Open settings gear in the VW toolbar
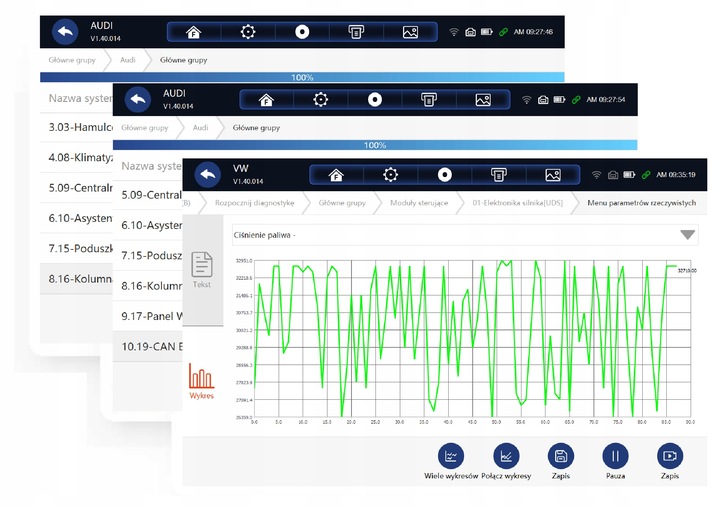The height and width of the screenshot is (508, 720). tap(390, 175)
